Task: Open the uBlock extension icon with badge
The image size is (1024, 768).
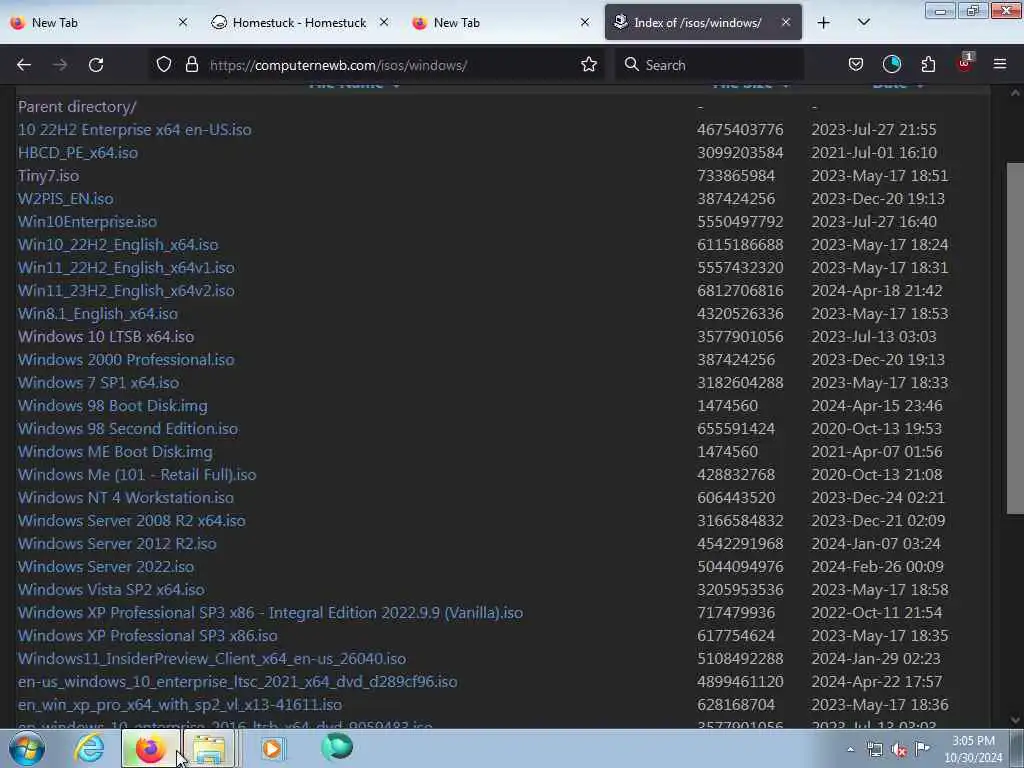Action: (x=965, y=63)
